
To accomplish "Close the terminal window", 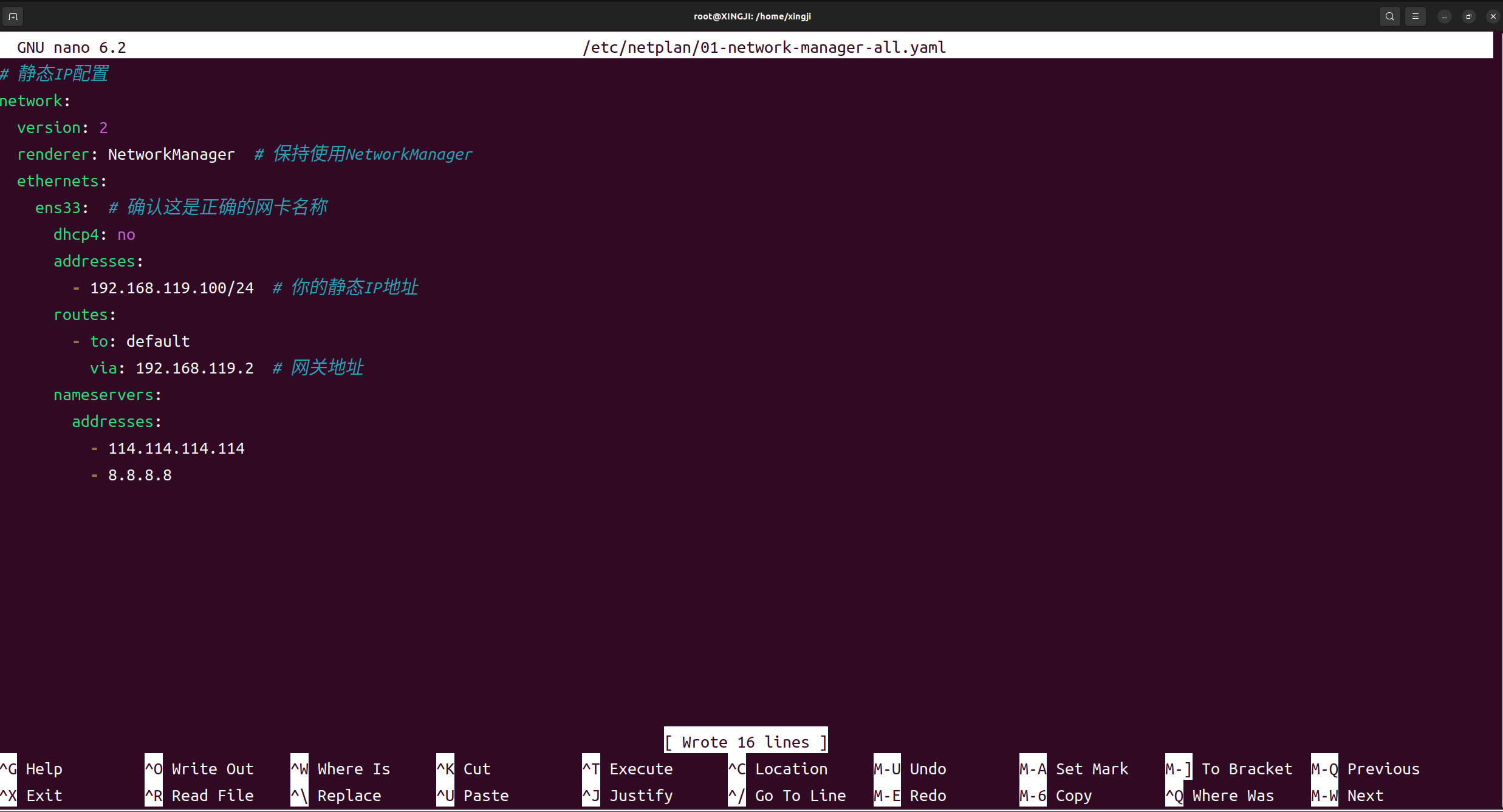I will [1493, 16].
